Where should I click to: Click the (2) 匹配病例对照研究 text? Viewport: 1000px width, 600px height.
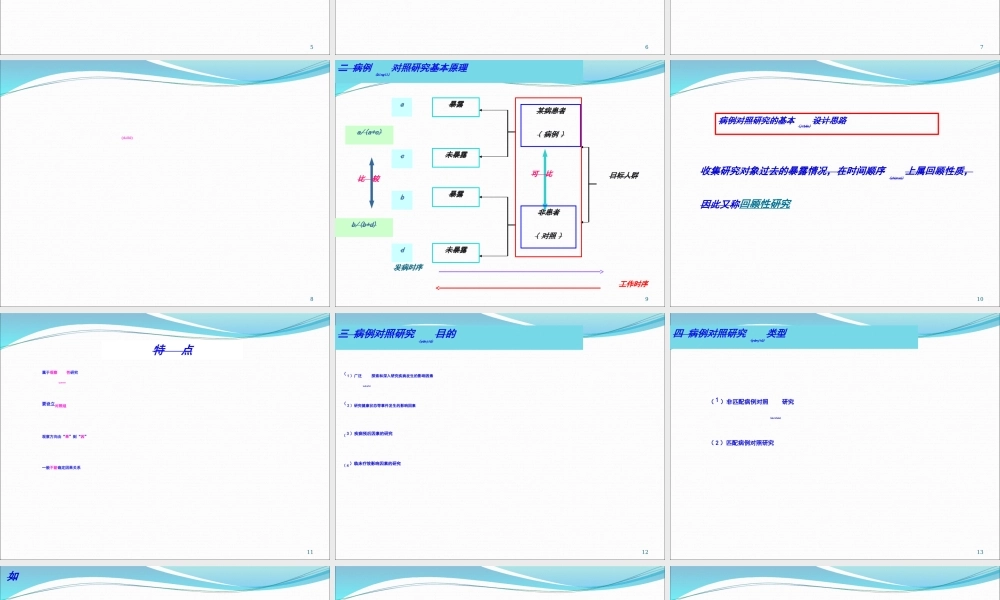[742, 442]
